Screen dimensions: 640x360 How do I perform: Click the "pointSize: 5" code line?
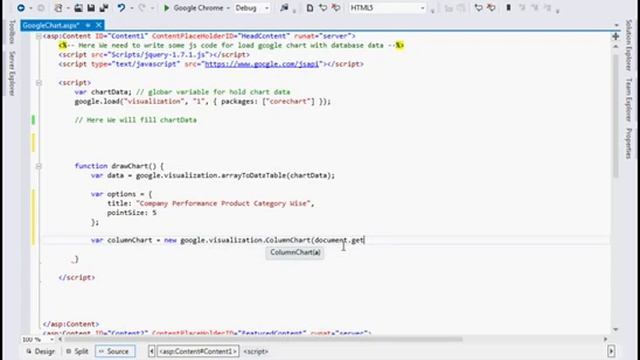click(132, 213)
